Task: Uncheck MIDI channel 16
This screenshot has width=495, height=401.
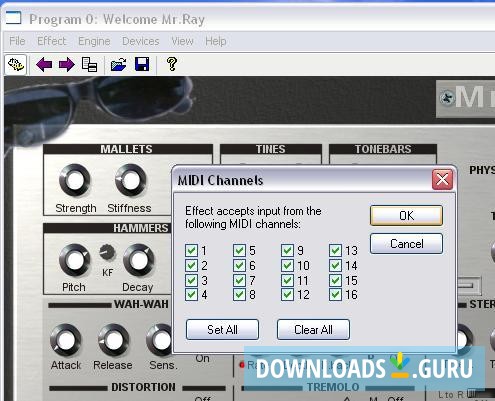Action: click(335, 295)
